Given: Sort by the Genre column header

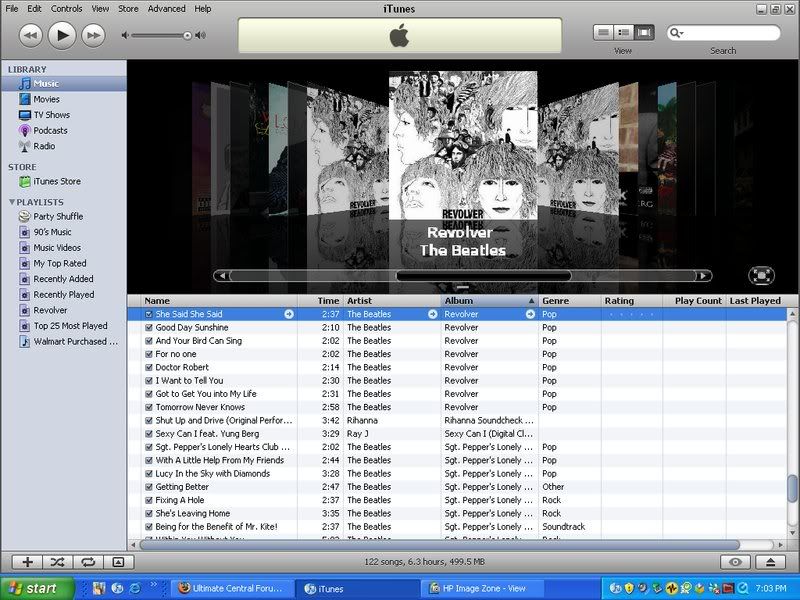Looking at the screenshot, I should pyautogui.click(x=569, y=301).
